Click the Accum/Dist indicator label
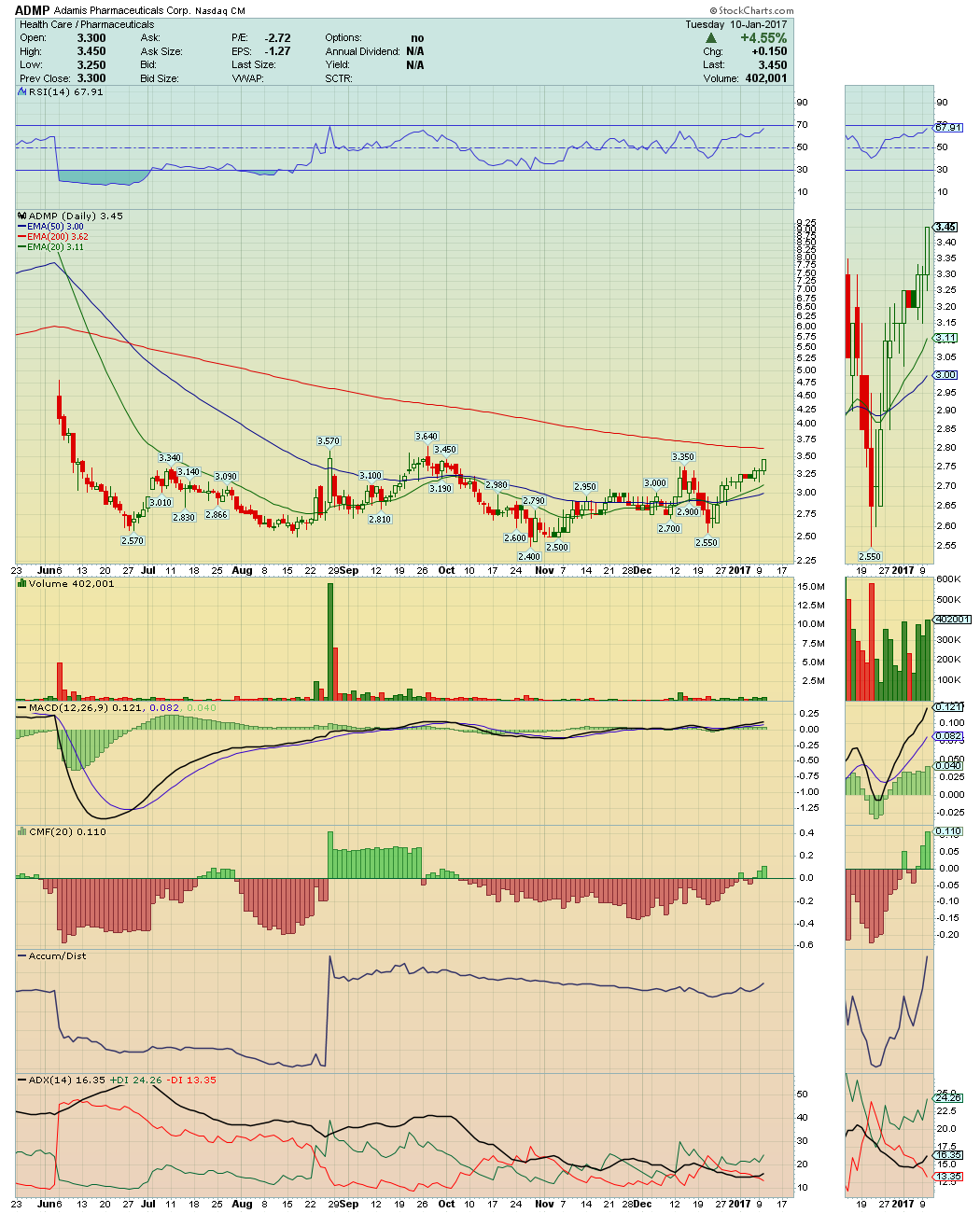Viewport: 980px width, 1213px height. 57,955
